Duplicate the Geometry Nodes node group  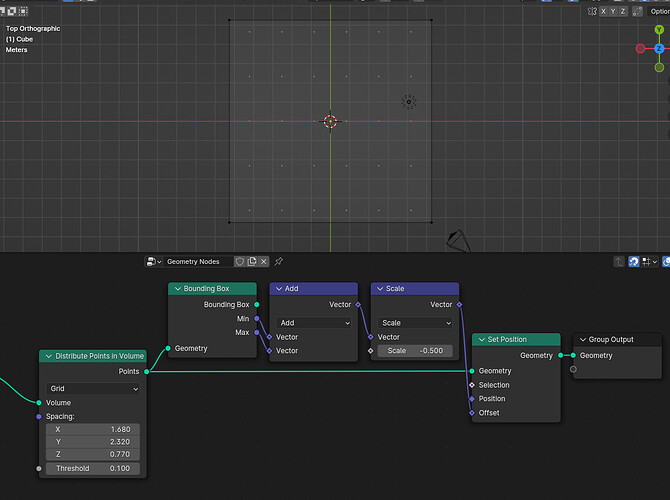(x=252, y=262)
